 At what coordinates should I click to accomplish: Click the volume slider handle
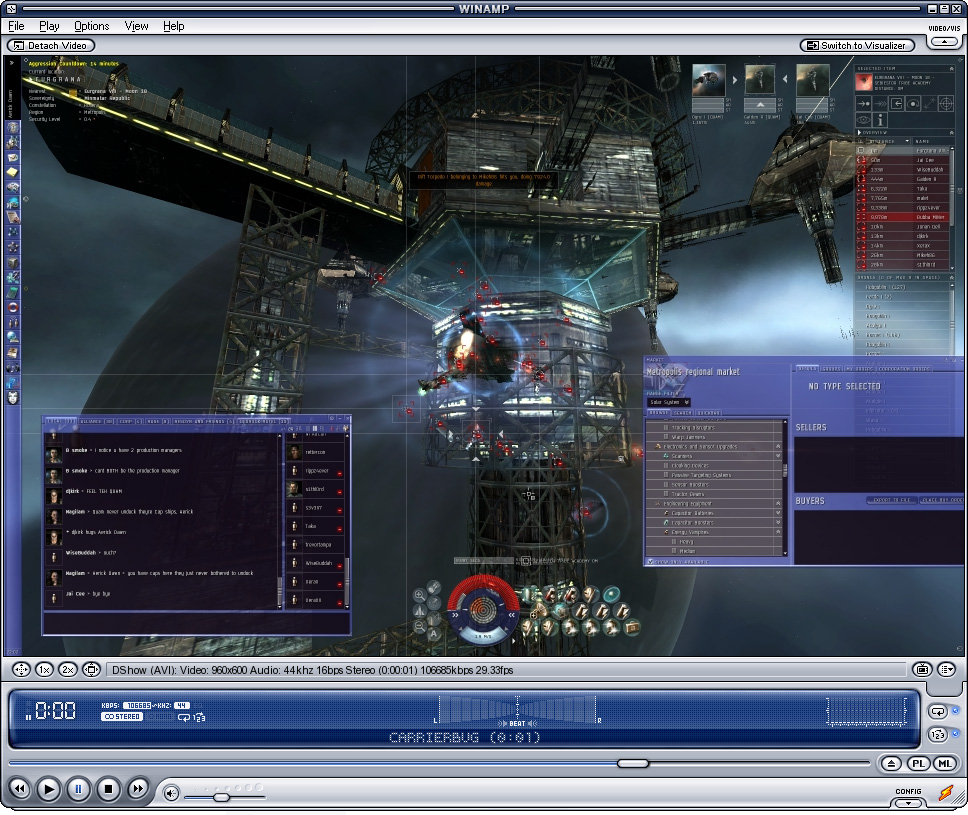(222, 797)
